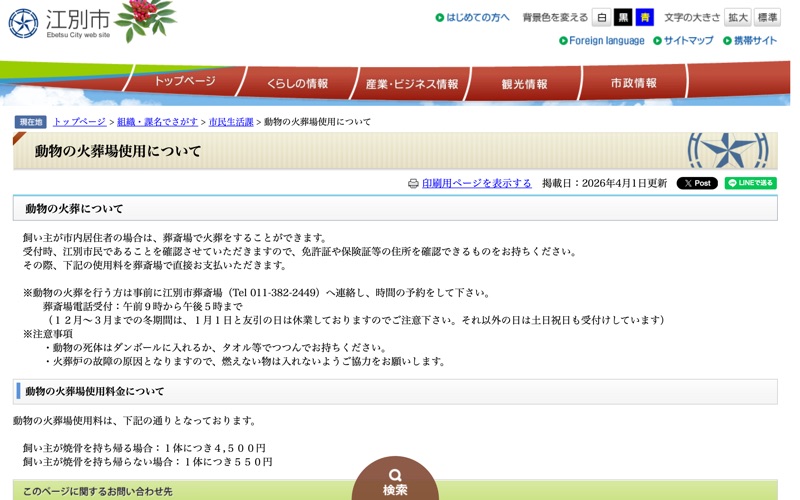Click the fee line 4,500円
Image resolution: width=800 pixels, height=500 pixels.
(x=144, y=448)
